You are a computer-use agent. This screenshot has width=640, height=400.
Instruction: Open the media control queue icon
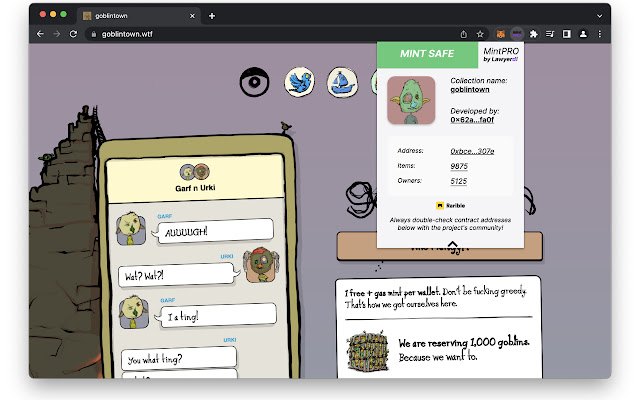pos(550,34)
